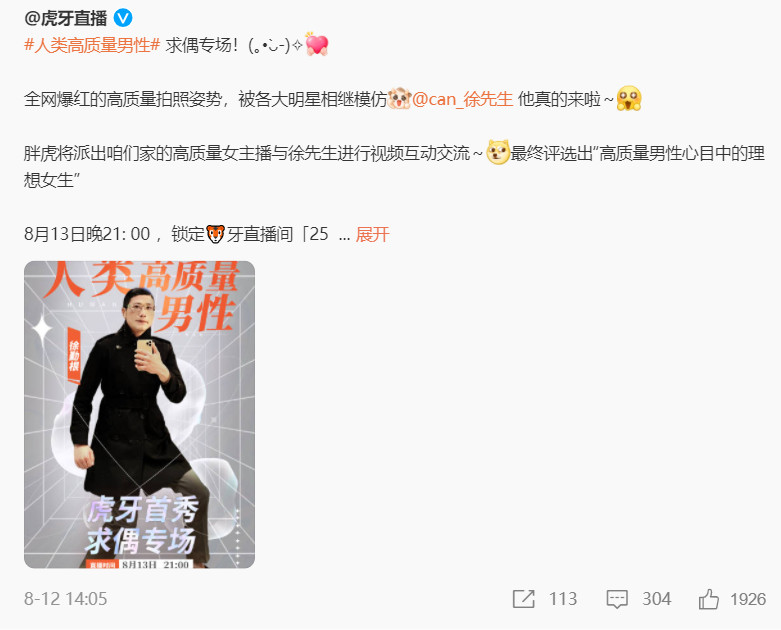Click the share/repost arrow icon
Viewport: 781px width, 630px height.
click(x=523, y=599)
